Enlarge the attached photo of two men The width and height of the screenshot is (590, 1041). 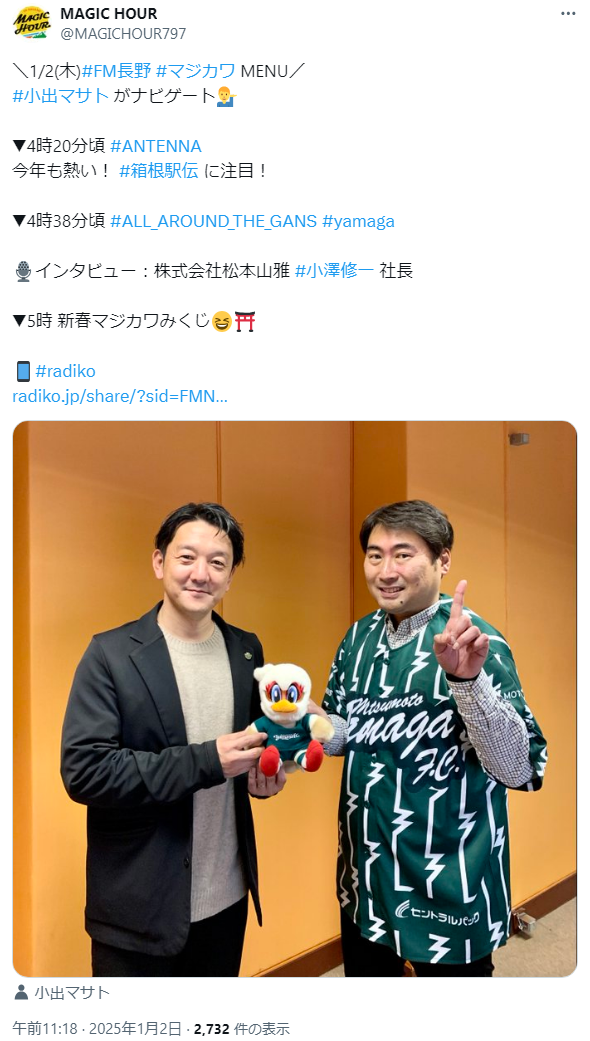295,698
